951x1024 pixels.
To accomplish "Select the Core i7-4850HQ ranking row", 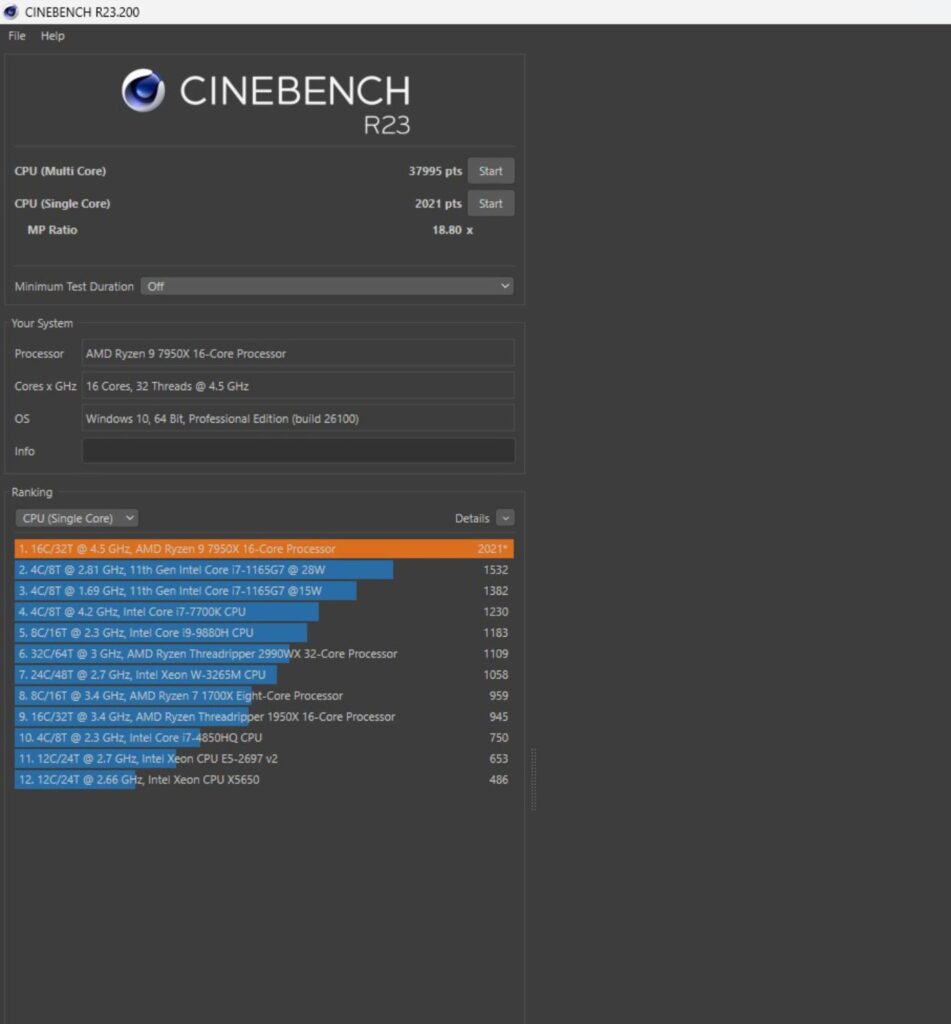I will click(264, 737).
